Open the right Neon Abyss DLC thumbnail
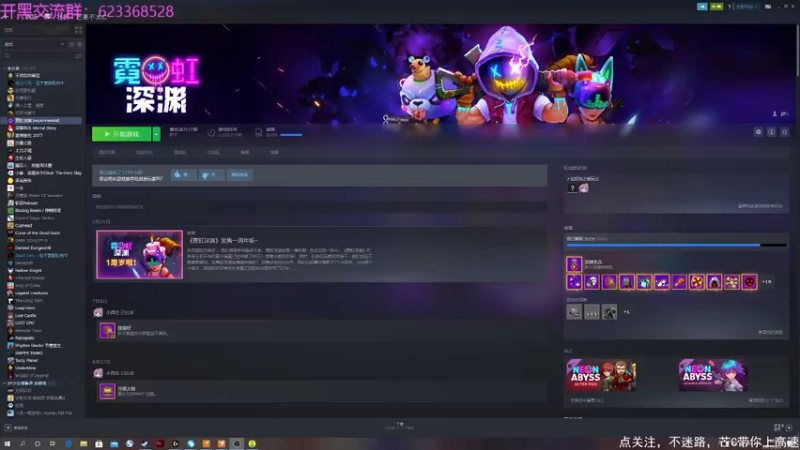800x450 pixels. pyautogui.click(x=713, y=375)
